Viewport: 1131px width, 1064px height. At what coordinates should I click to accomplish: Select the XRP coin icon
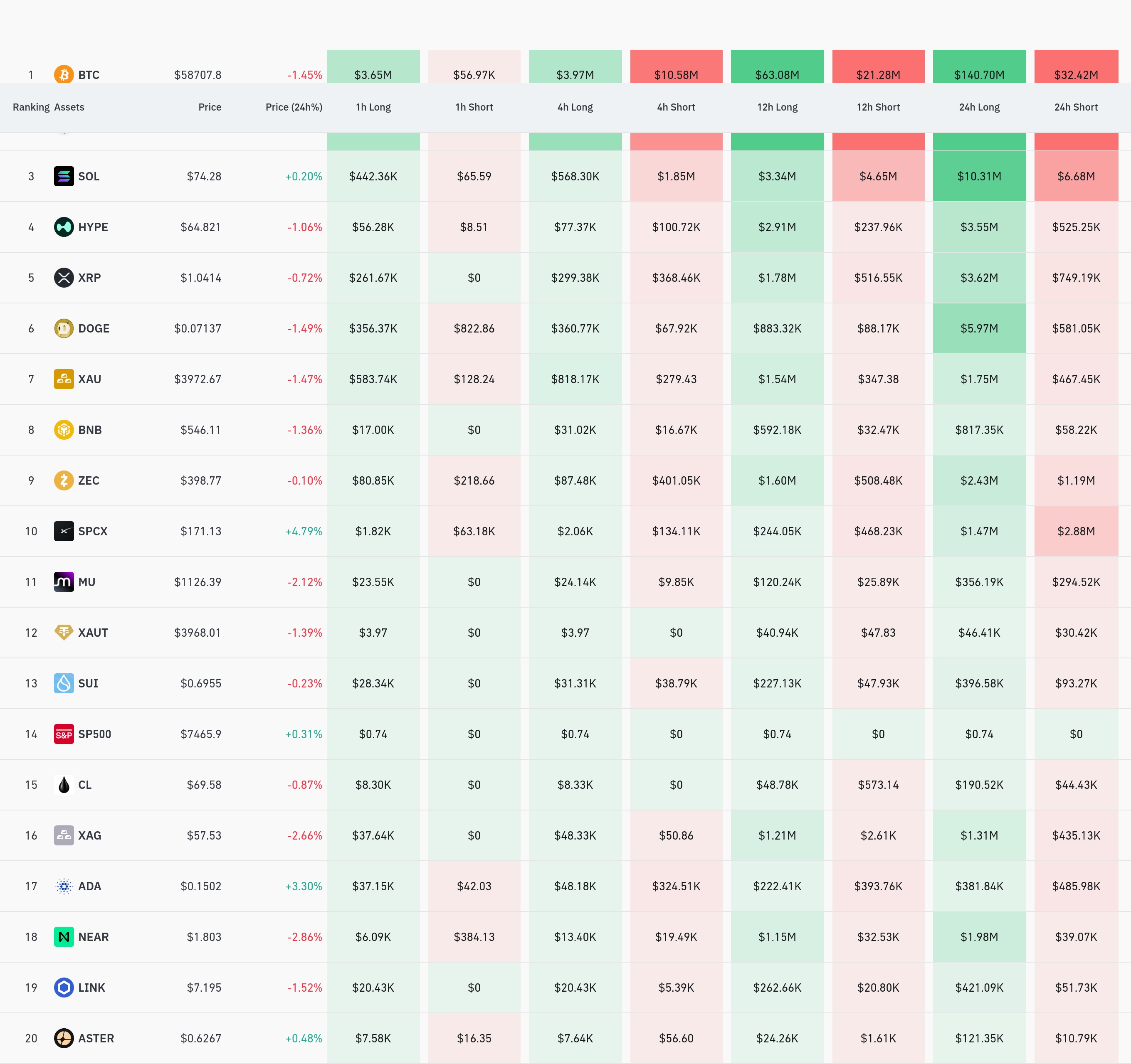point(64,278)
